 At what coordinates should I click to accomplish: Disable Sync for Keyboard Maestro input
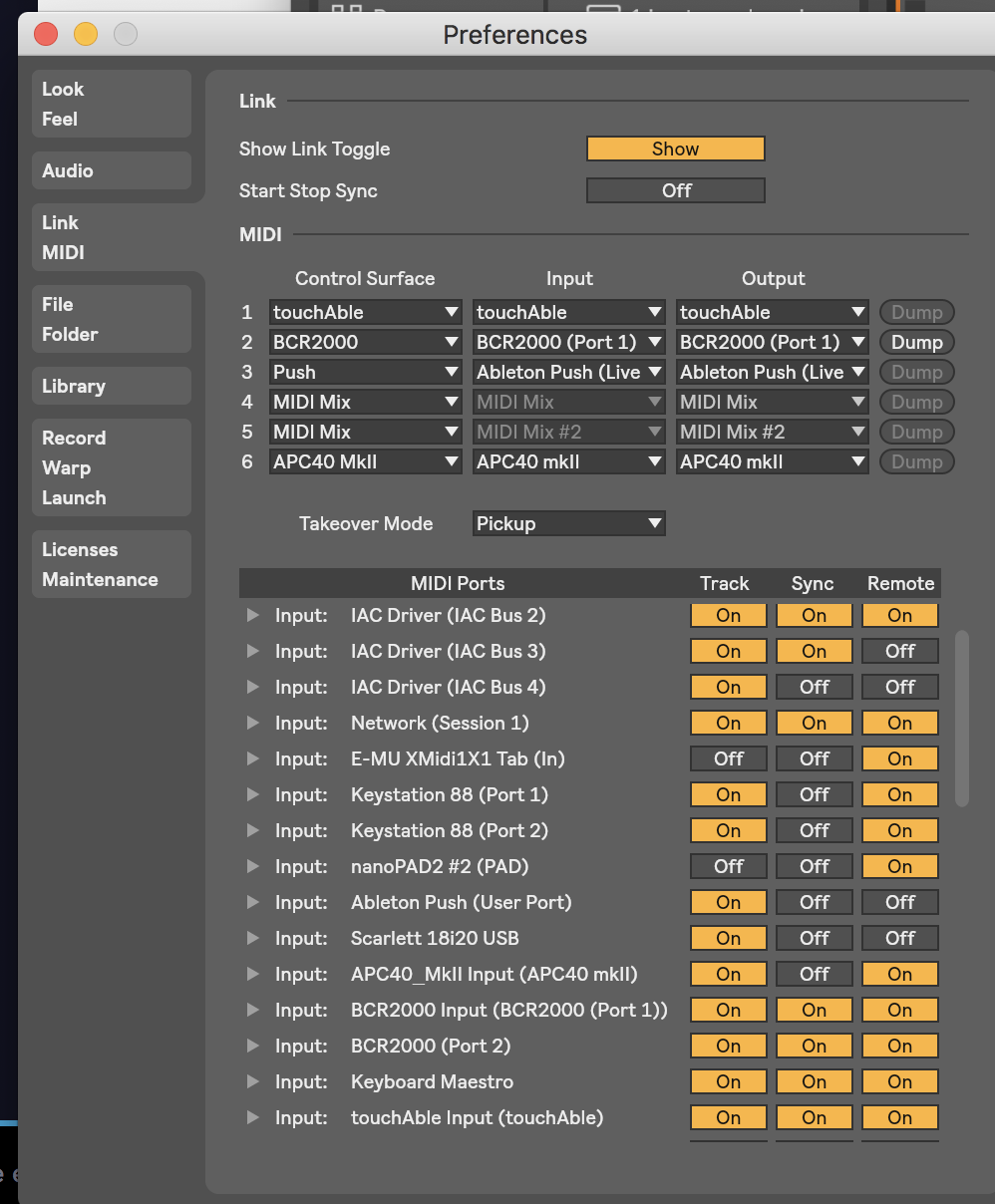click(815, 1081)
